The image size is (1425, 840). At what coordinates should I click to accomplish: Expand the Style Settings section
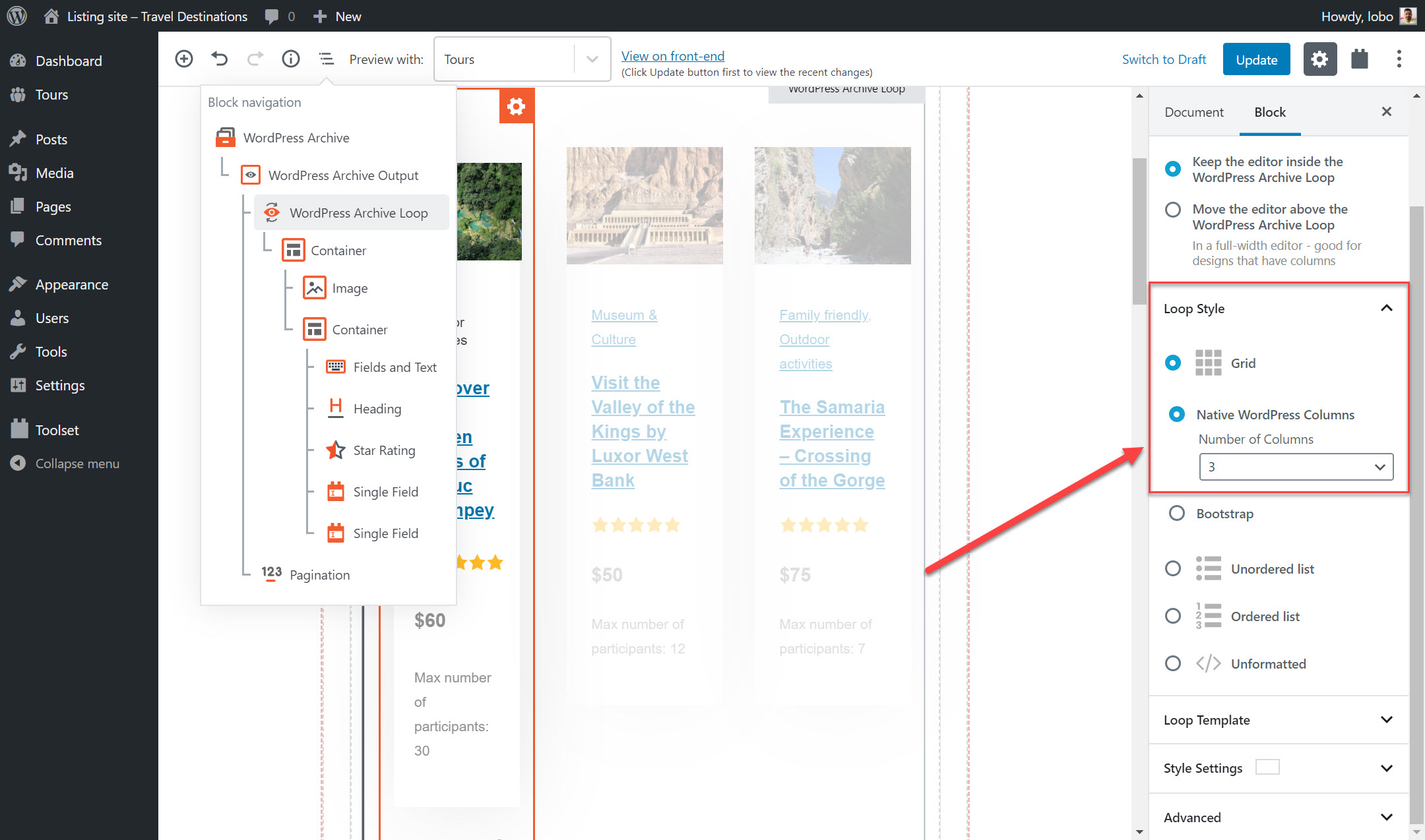[1279, 768]
